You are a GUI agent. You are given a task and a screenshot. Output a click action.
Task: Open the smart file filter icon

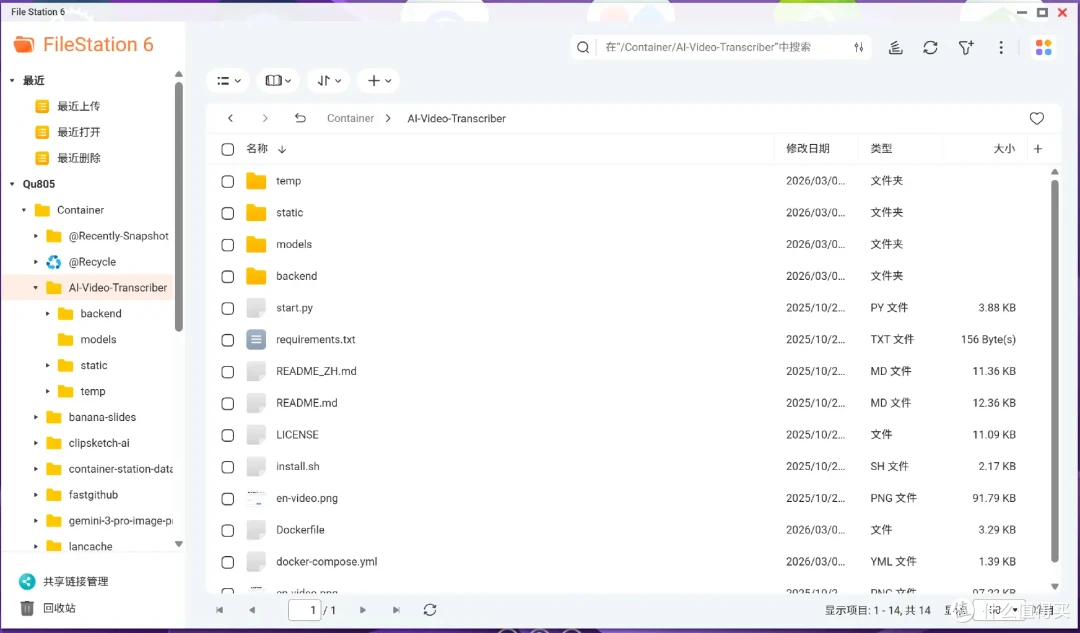(966, 48)
